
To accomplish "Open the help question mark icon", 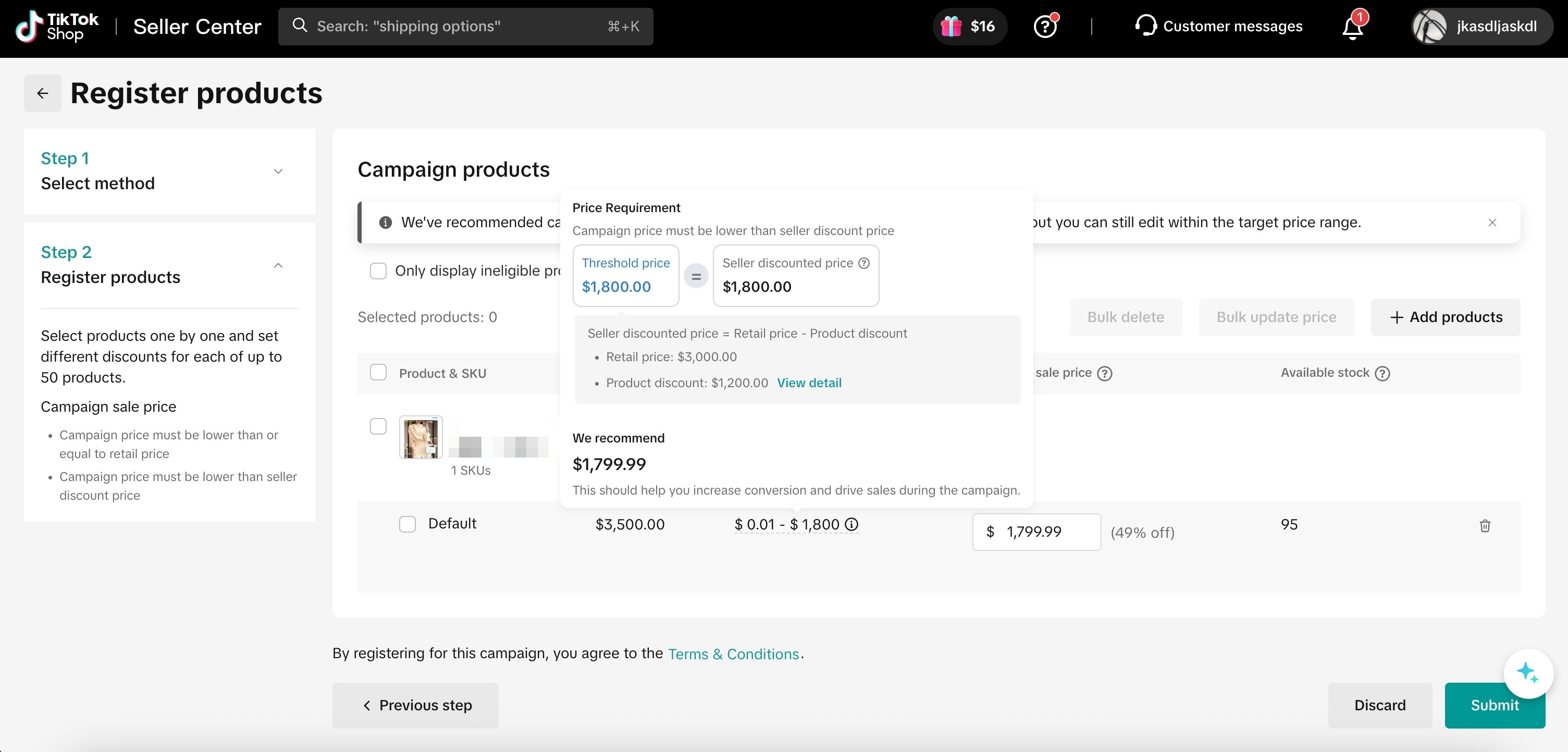I will click(1045, 27).
